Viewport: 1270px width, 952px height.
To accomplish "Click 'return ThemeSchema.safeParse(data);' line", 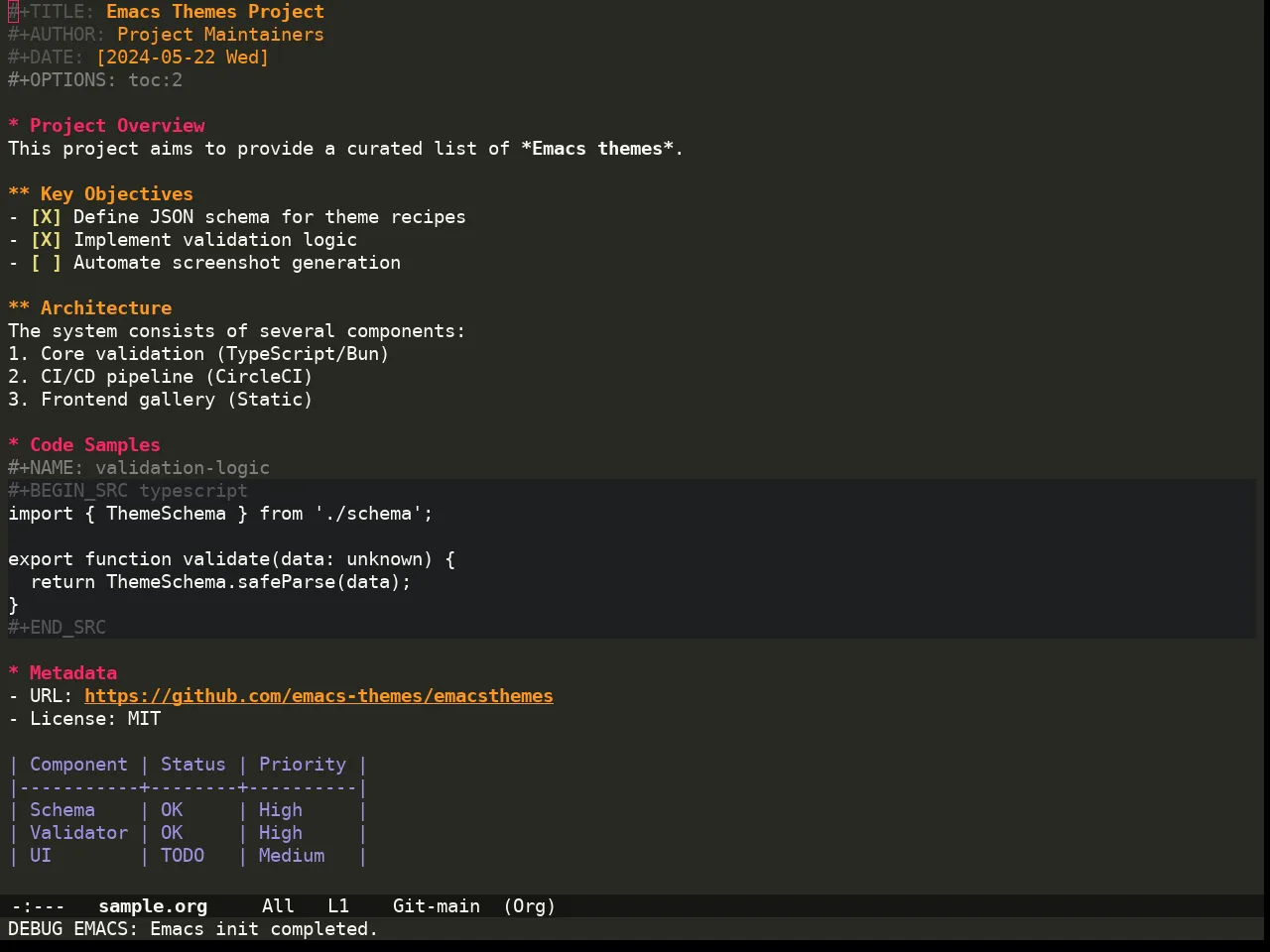I will pos(220,582).
